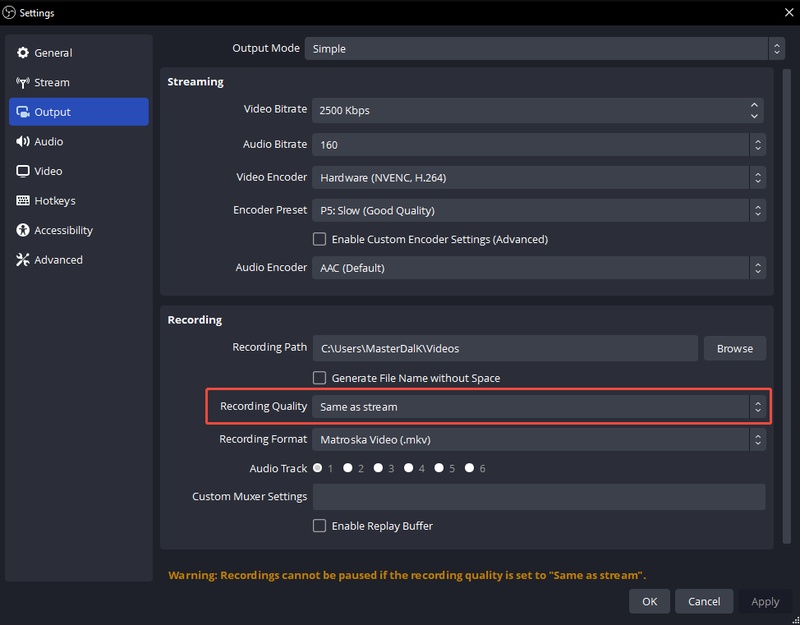Click the OBS logo in title bar
Image resolution: width=800 pixels, height=625 pixels.
[9, 12]
